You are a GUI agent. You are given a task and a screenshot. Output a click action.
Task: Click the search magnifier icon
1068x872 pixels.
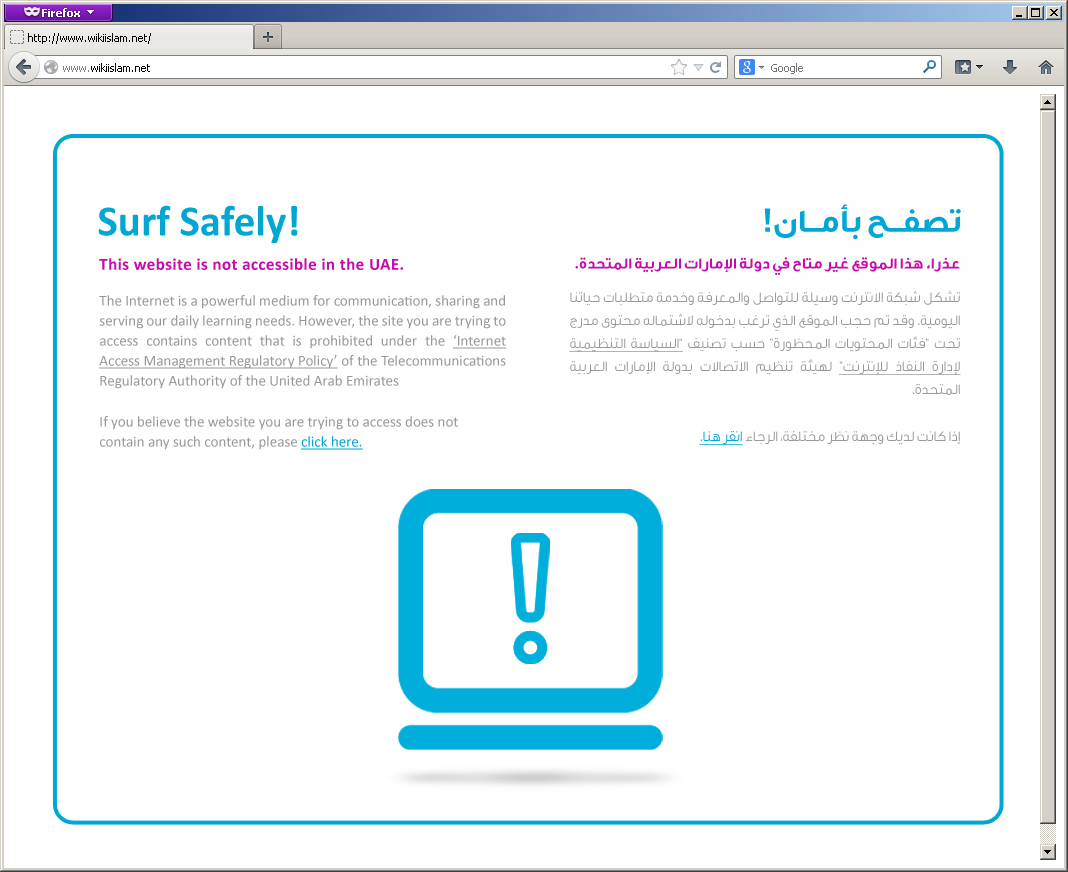(929, 67)
